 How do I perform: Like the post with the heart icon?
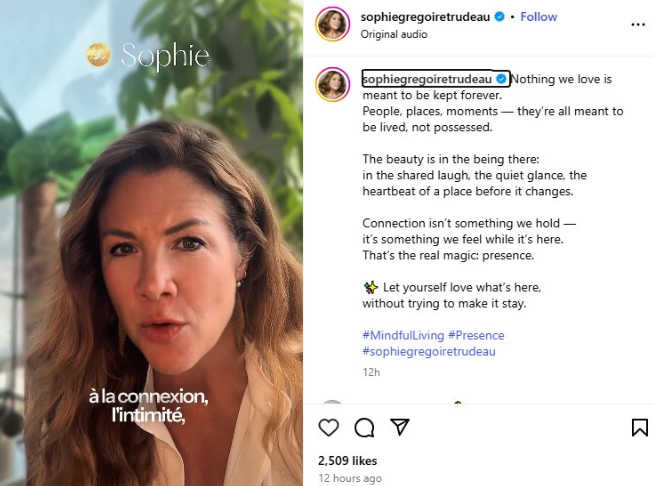coord(328,428)
